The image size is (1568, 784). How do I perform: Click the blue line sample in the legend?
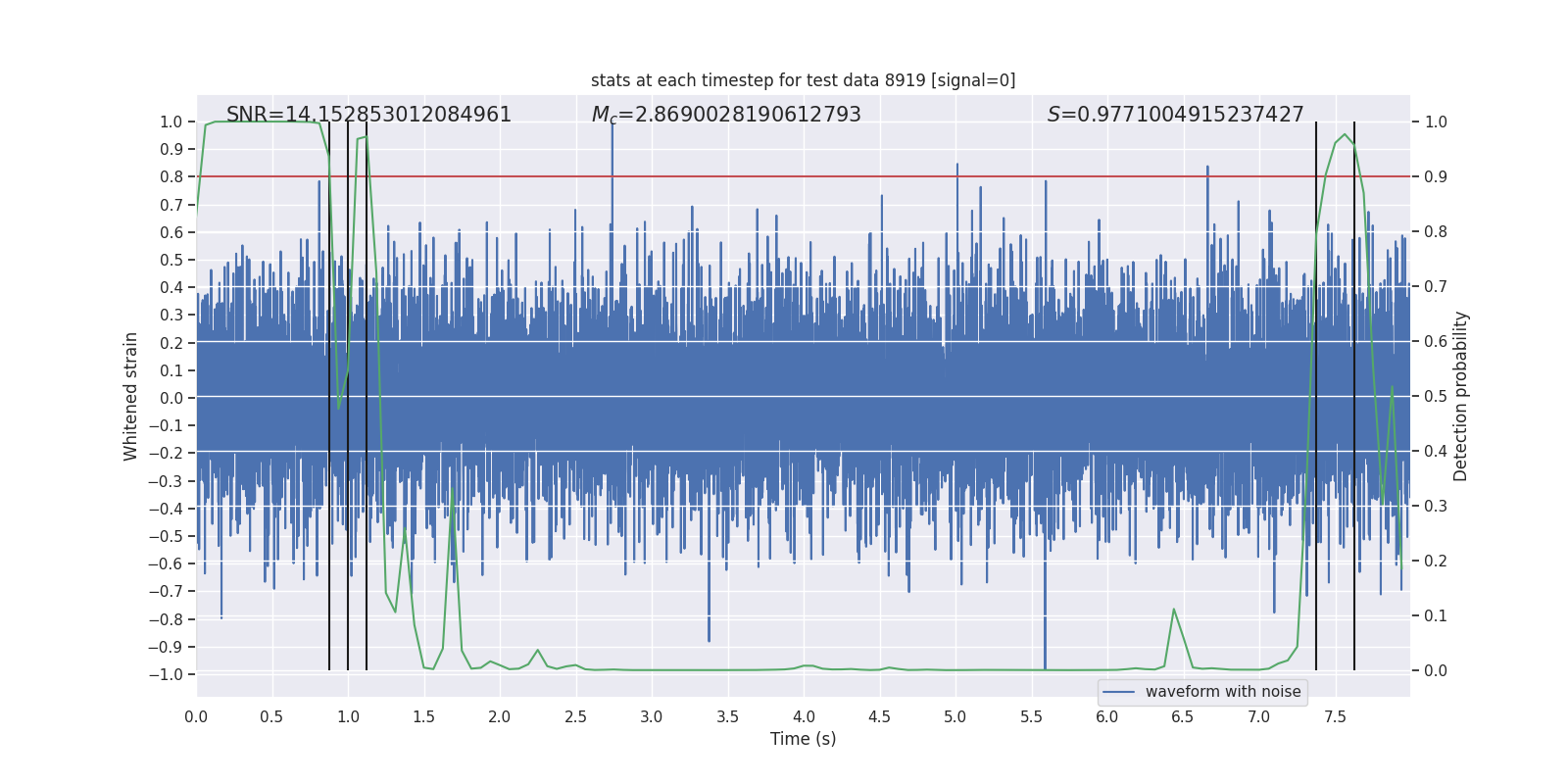[1119, 692]
